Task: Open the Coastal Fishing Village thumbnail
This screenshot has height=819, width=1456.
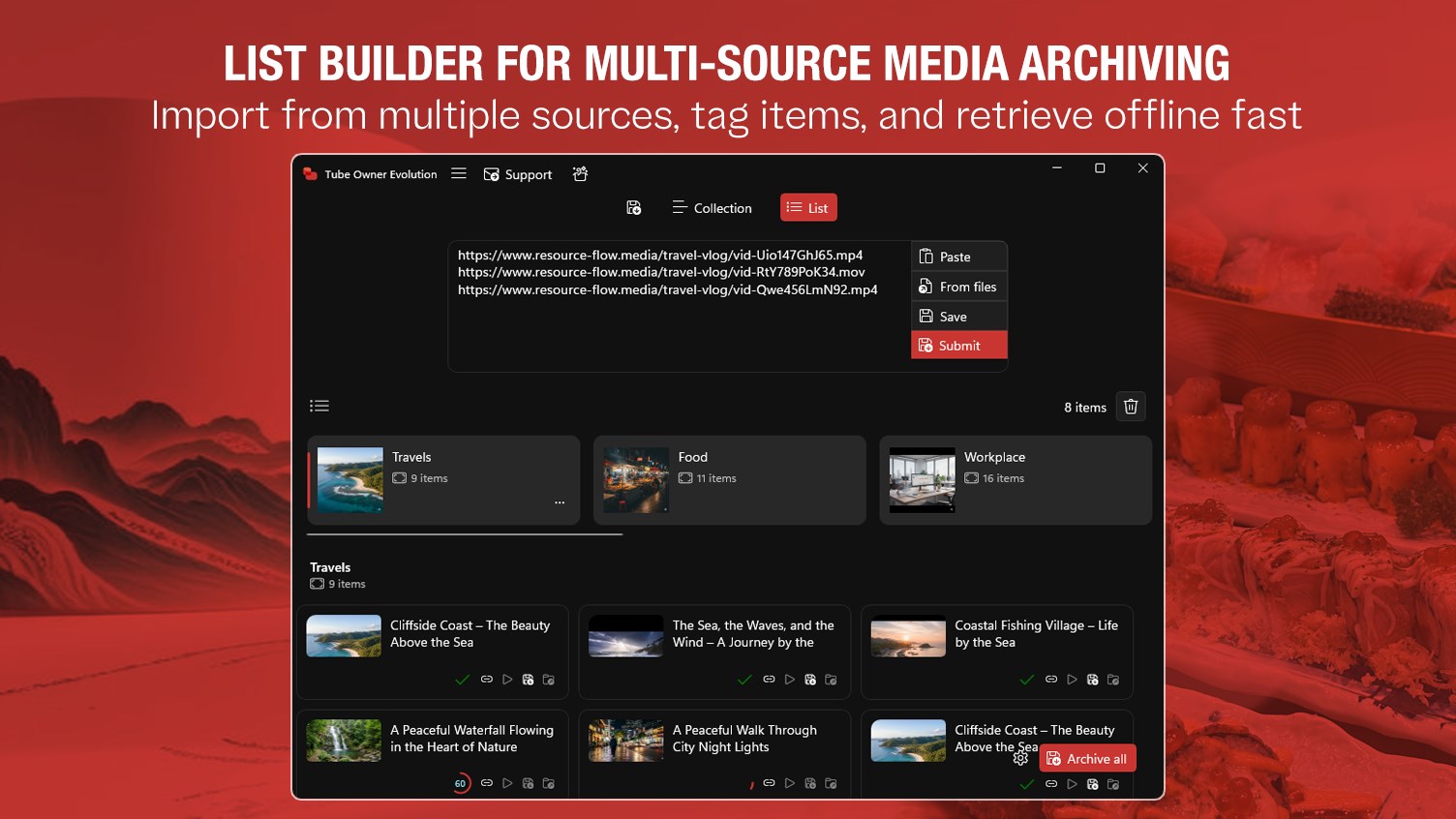Action: [908, 636]
